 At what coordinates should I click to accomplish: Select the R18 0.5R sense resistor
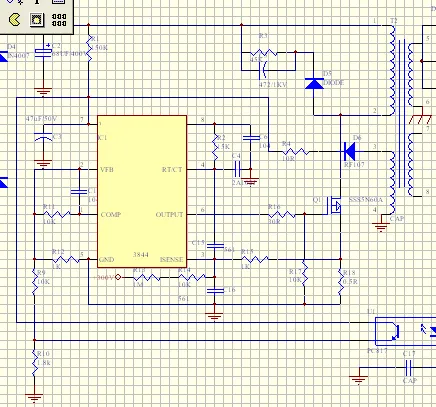coord(341,282)
